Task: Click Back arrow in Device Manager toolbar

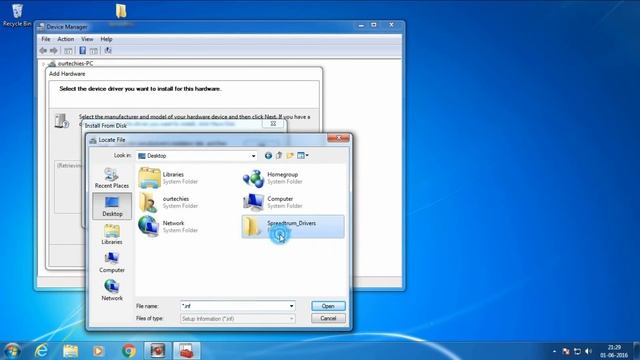Action: (43, 51)
